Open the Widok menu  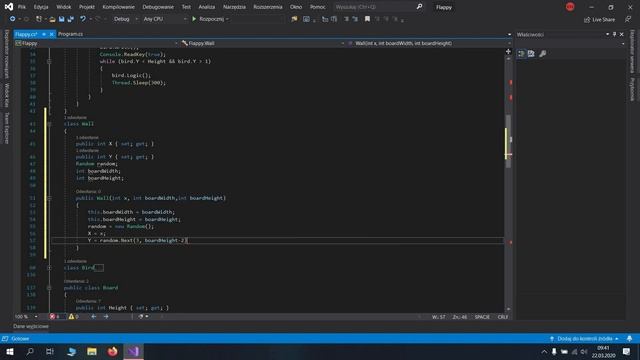pyautogui.click(x=64, y=7)
